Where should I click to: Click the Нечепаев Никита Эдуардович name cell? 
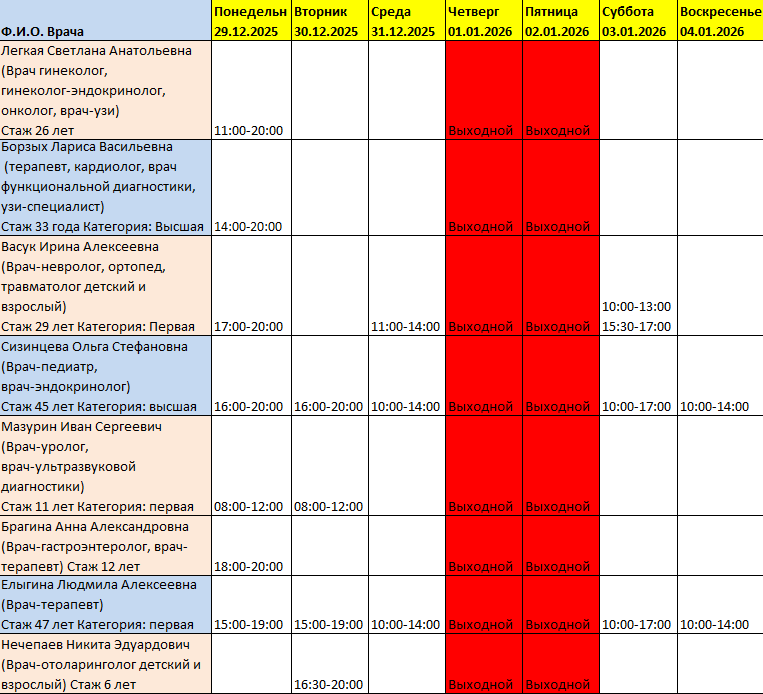pos(105,664)
